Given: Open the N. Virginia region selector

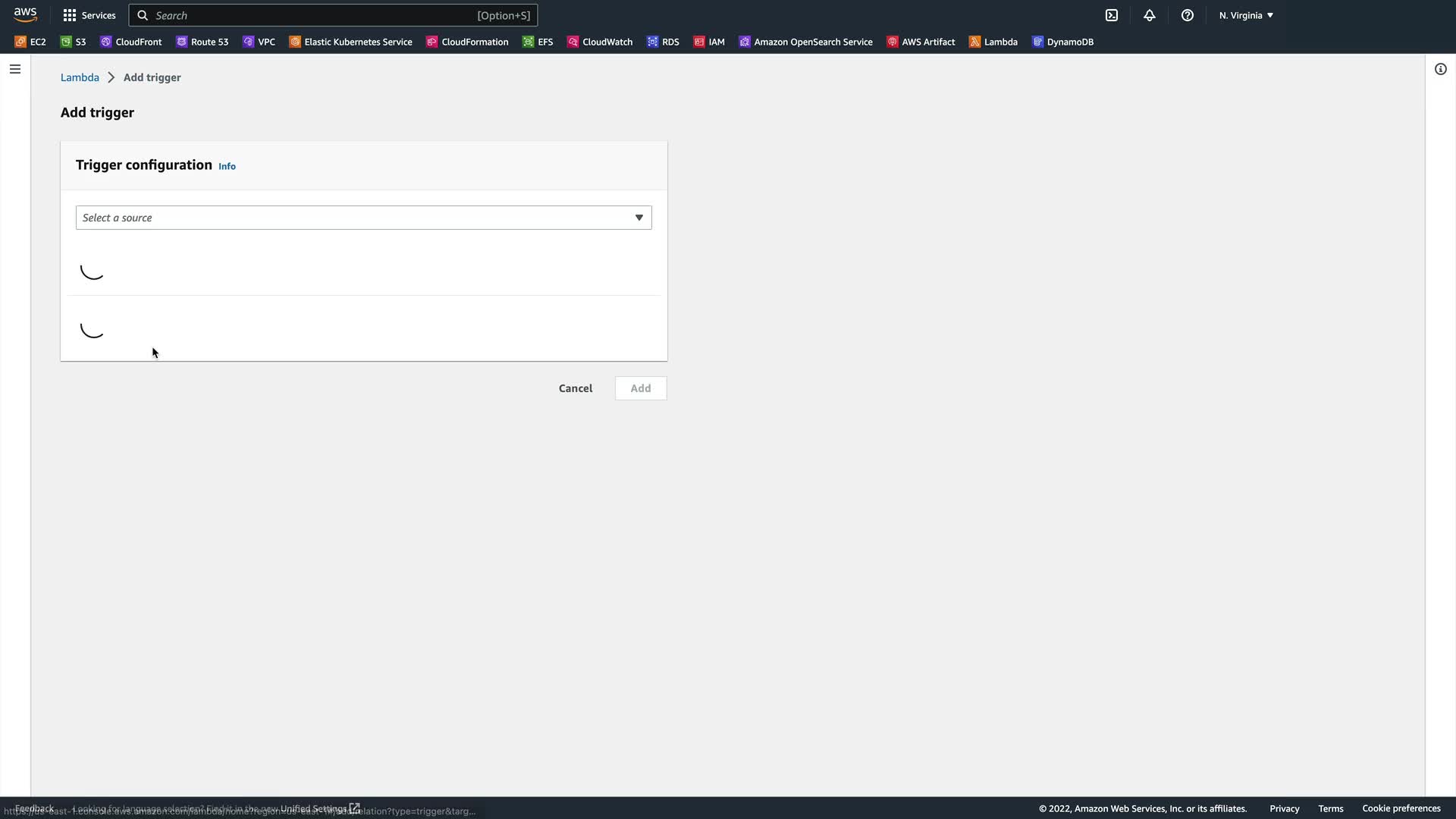Looking at the screenshot, I should 1246,15.
